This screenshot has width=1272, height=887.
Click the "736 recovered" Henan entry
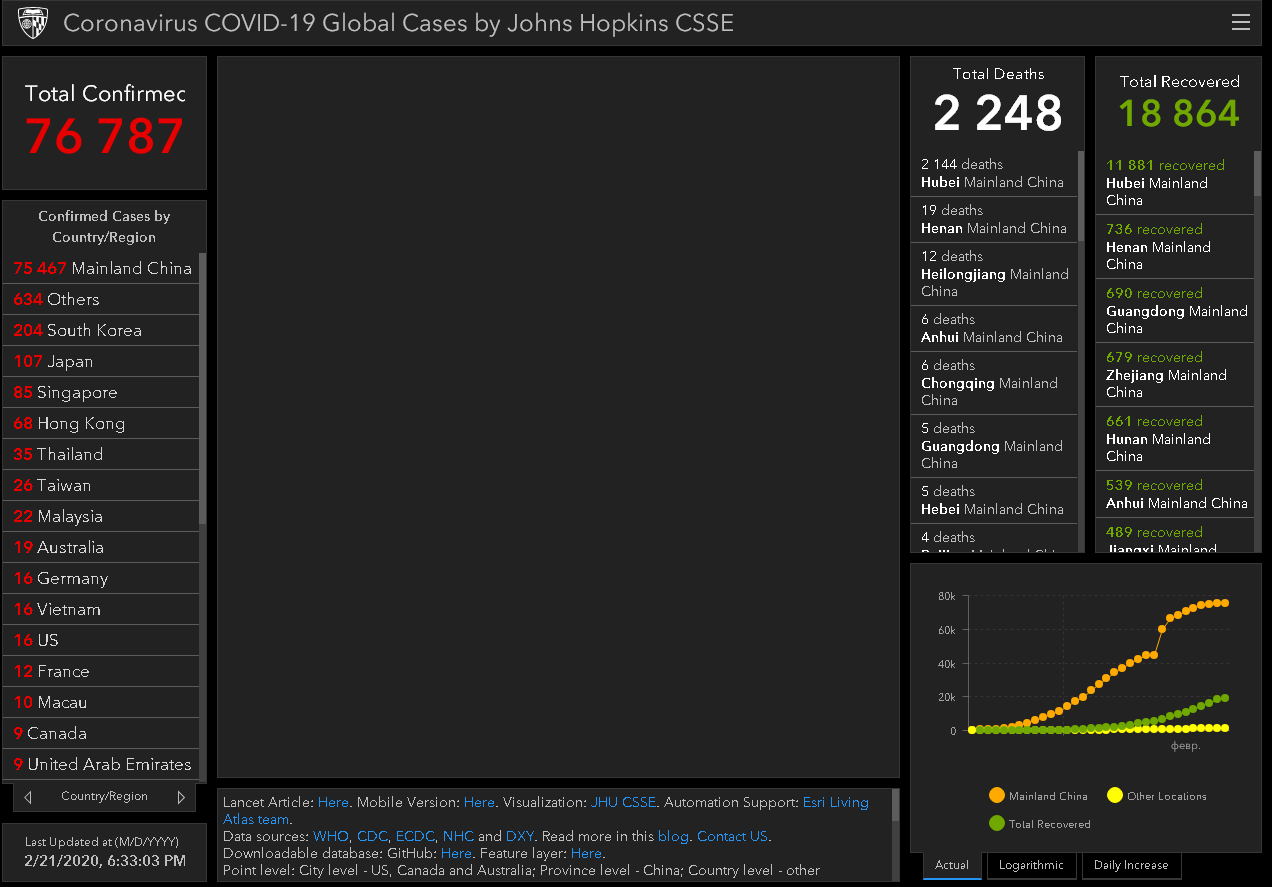click(1175, 247)
